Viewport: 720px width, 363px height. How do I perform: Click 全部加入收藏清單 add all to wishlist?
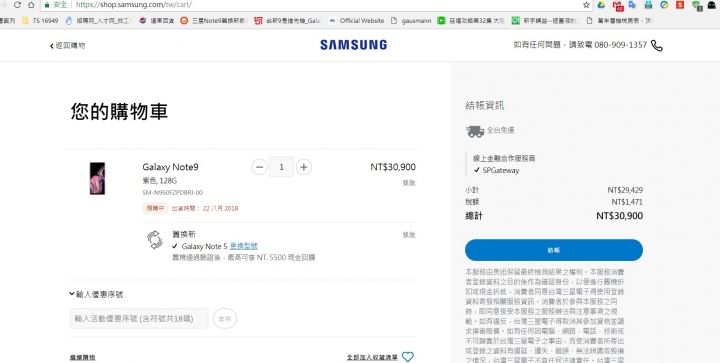pos(372,357)
